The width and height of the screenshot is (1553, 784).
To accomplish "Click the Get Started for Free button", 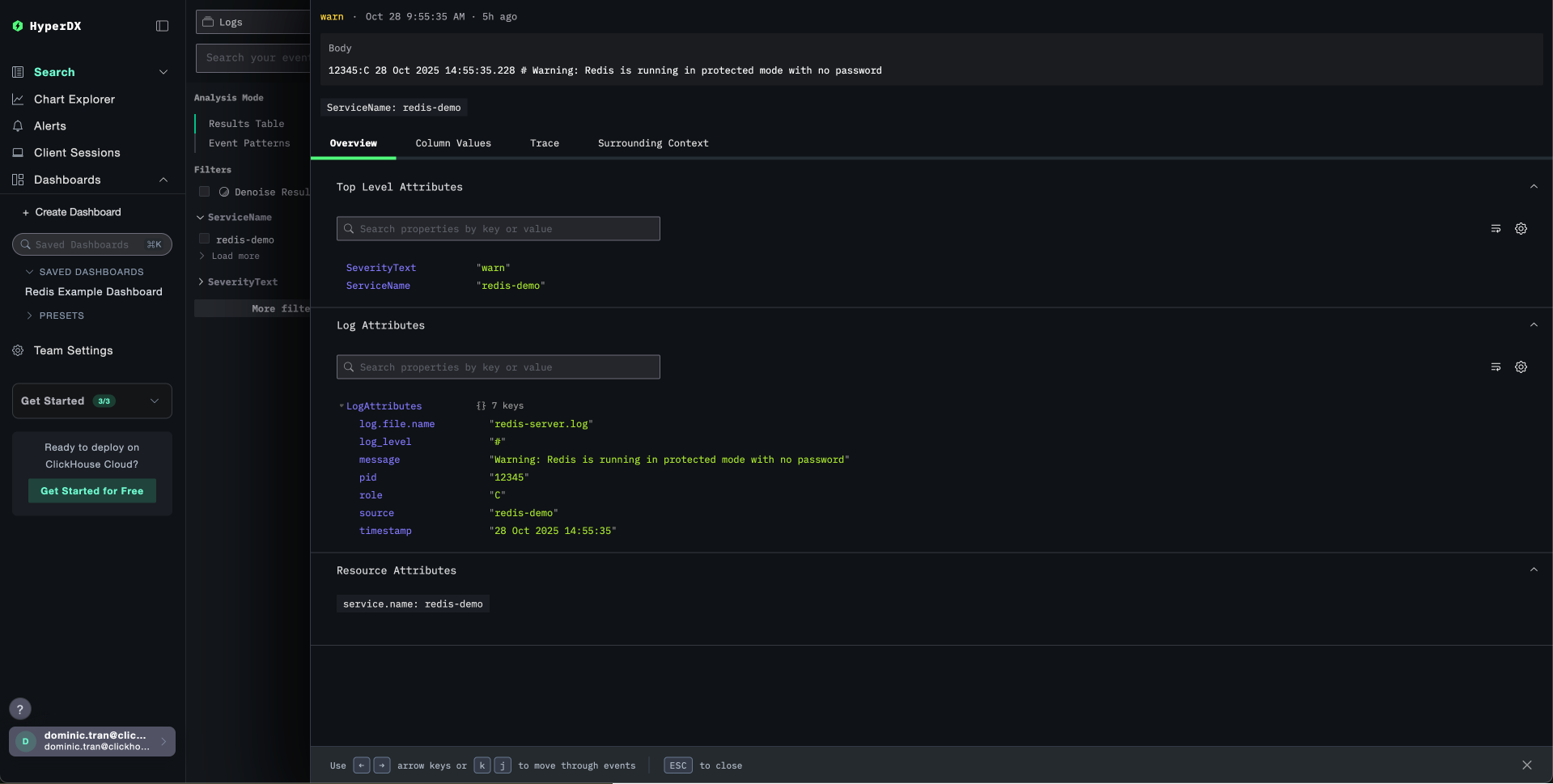I will click(91, 491).
